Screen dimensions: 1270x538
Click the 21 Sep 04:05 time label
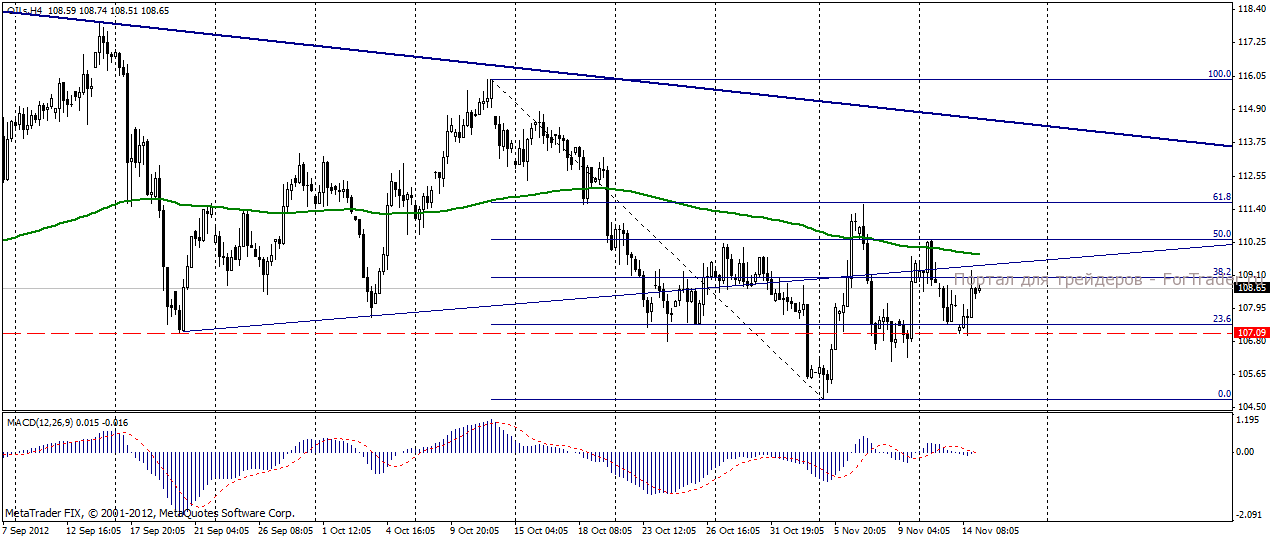224,529
